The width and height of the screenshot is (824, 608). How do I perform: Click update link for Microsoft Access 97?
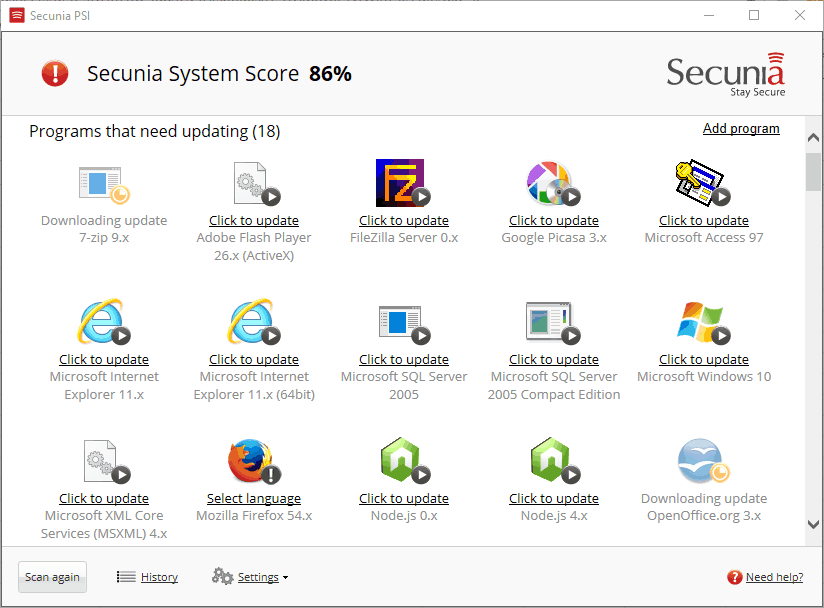(704, 220)
